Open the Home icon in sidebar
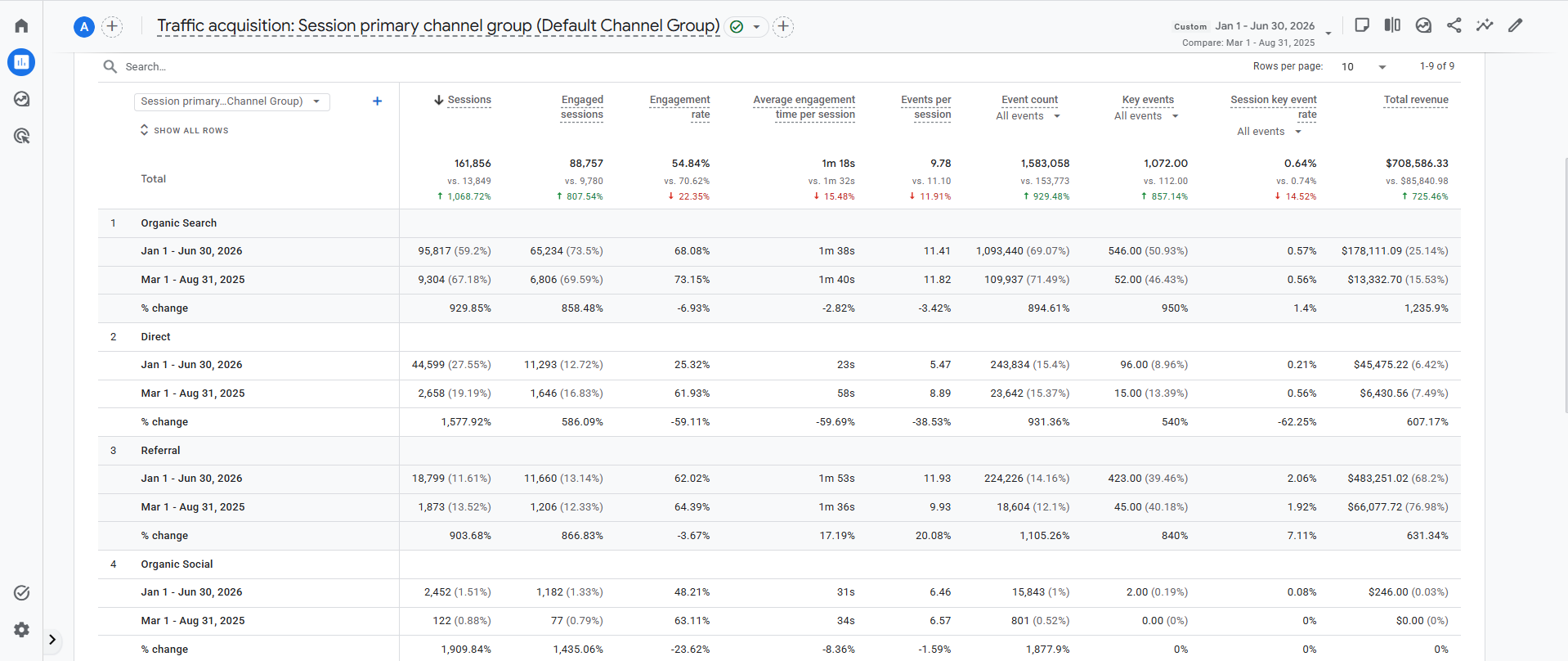The height and width of the screenshot is (661, 1568). (21, 25)
